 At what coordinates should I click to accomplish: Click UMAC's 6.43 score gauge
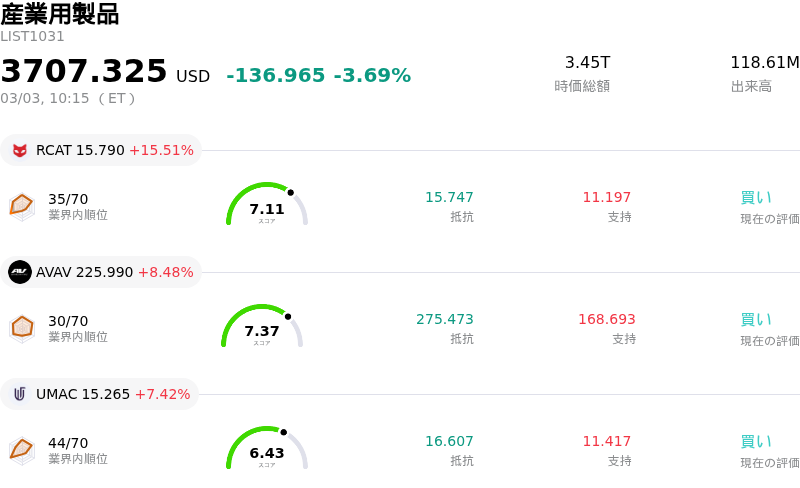pos(267,449)
